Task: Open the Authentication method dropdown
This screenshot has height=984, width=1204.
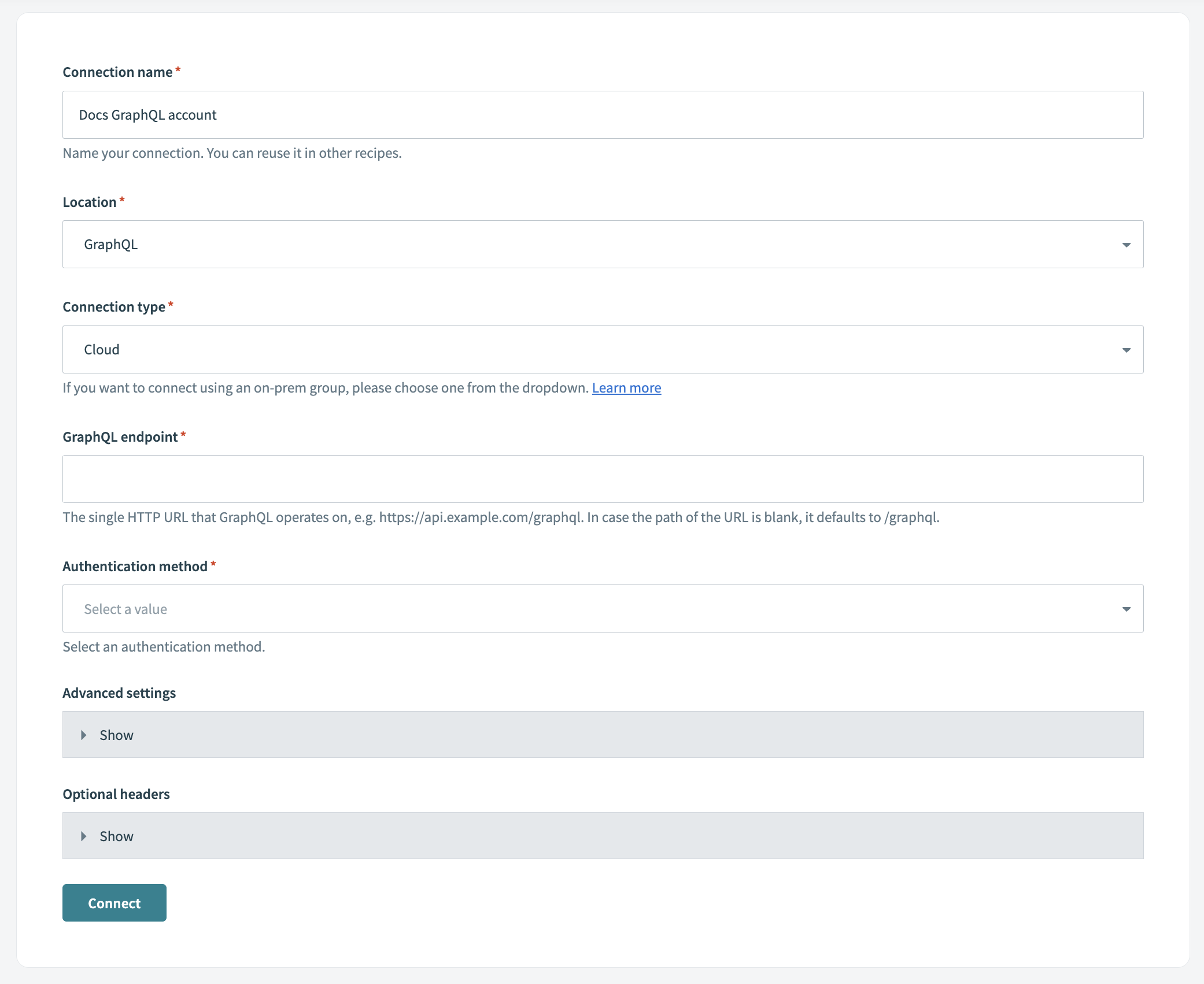Action: tap(603, 608)
